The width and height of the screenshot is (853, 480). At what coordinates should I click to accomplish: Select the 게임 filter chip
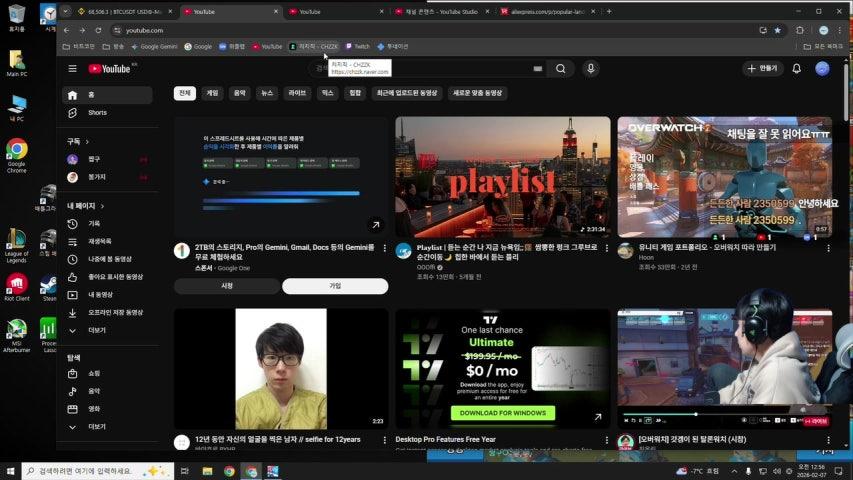click(x=212, y=92)
